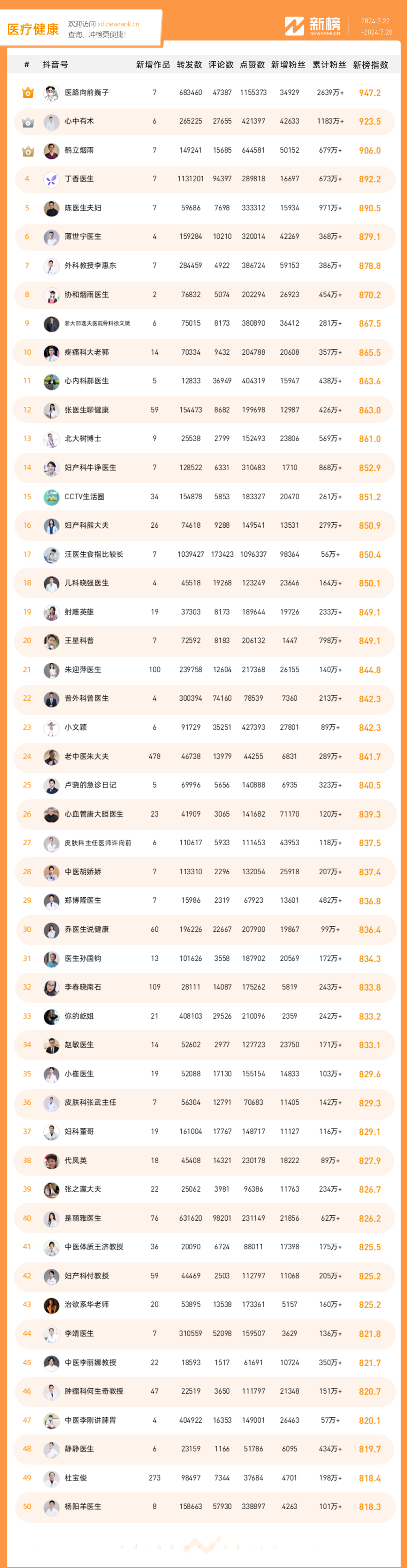
Task: Click the gold crown rank-one icon
Action: coord(28,92)
